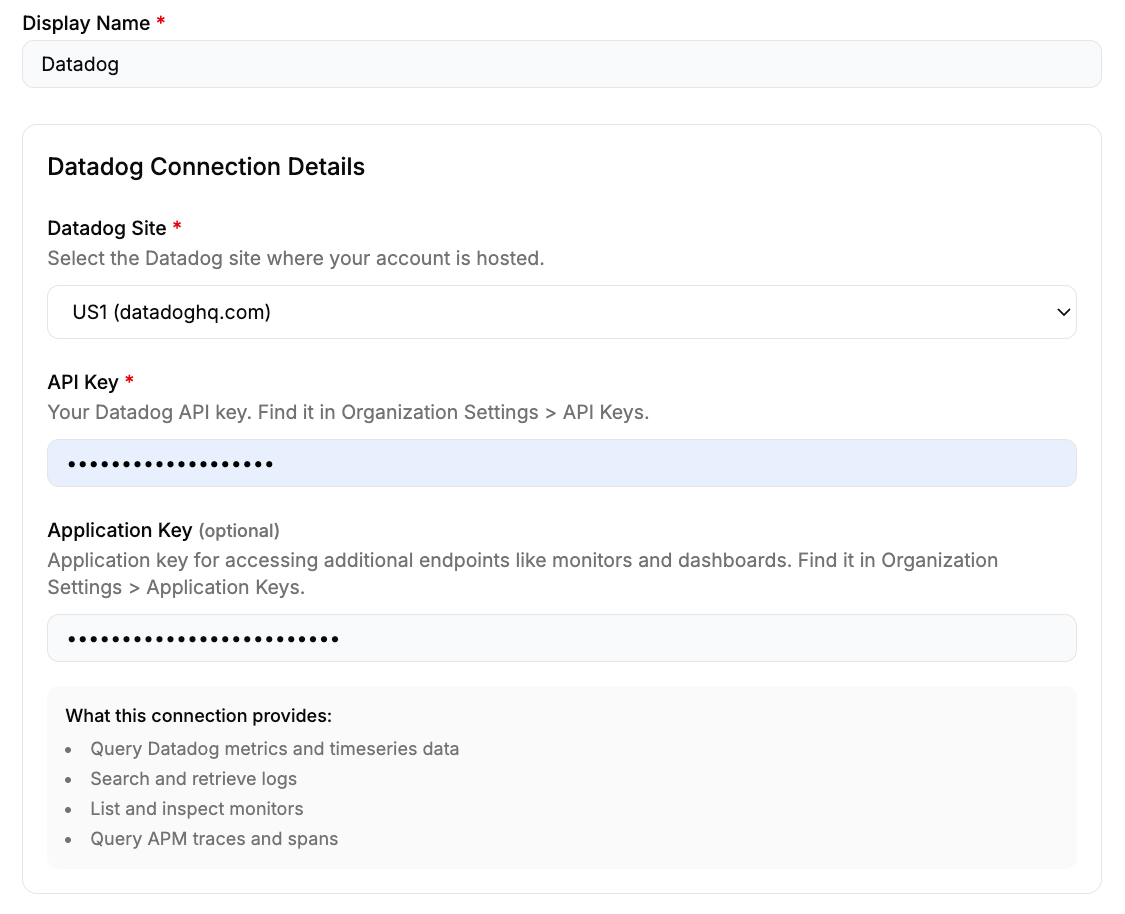Viewport: 1125px width, 914px height.
Task: Click the Application Key label
Action: click(119, 530)
